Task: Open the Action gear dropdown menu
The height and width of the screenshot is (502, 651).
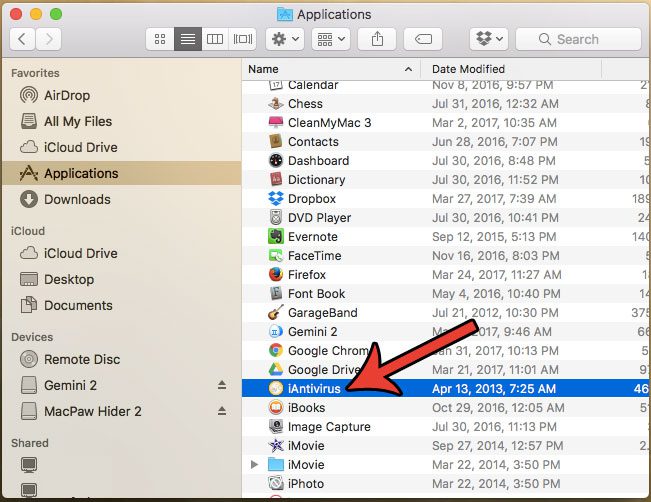Action: point(285,39)
